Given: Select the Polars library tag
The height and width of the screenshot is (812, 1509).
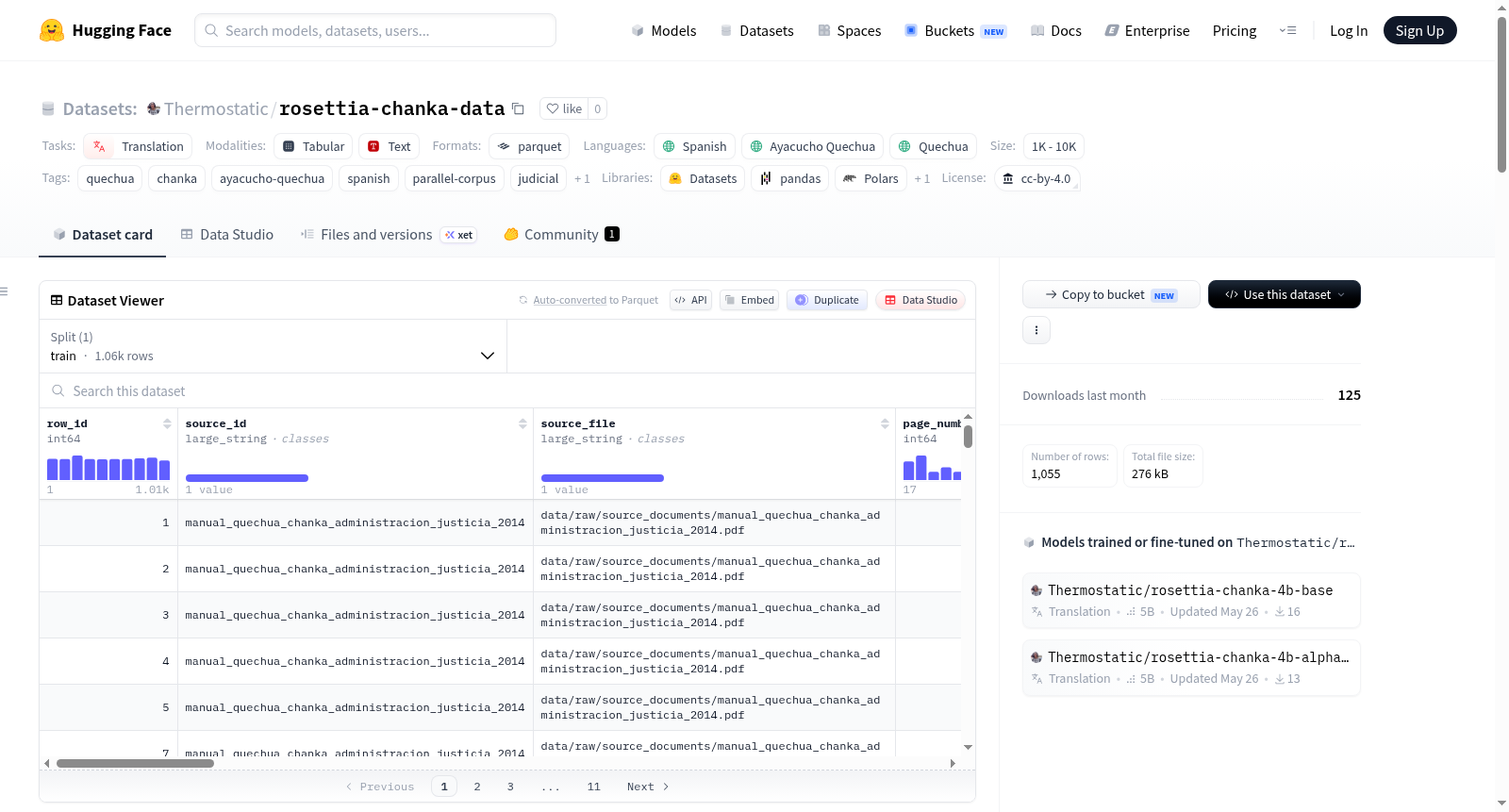Looking at the screenshot, I should pyautogui.click(x=871, y=178).
